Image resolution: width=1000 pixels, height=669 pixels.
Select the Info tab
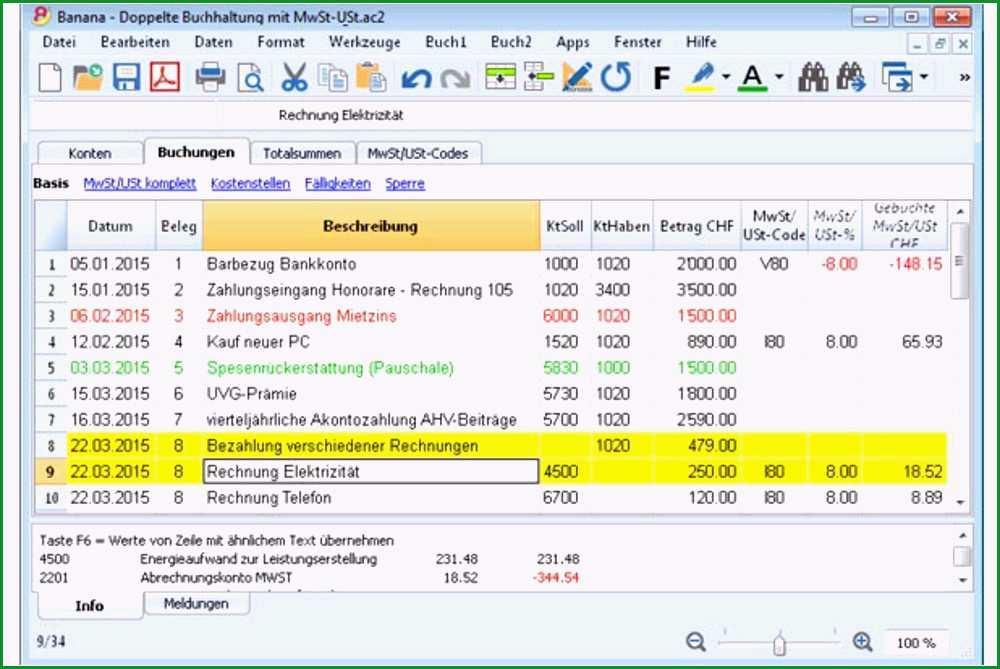89,605
